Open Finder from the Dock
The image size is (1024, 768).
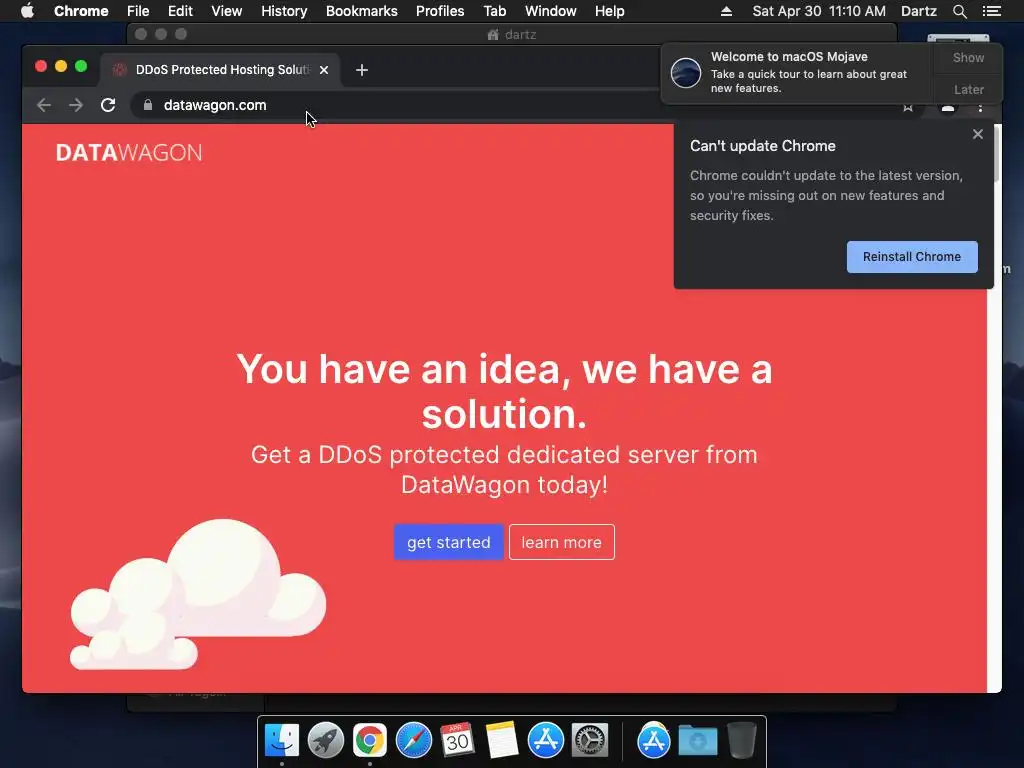282,741
